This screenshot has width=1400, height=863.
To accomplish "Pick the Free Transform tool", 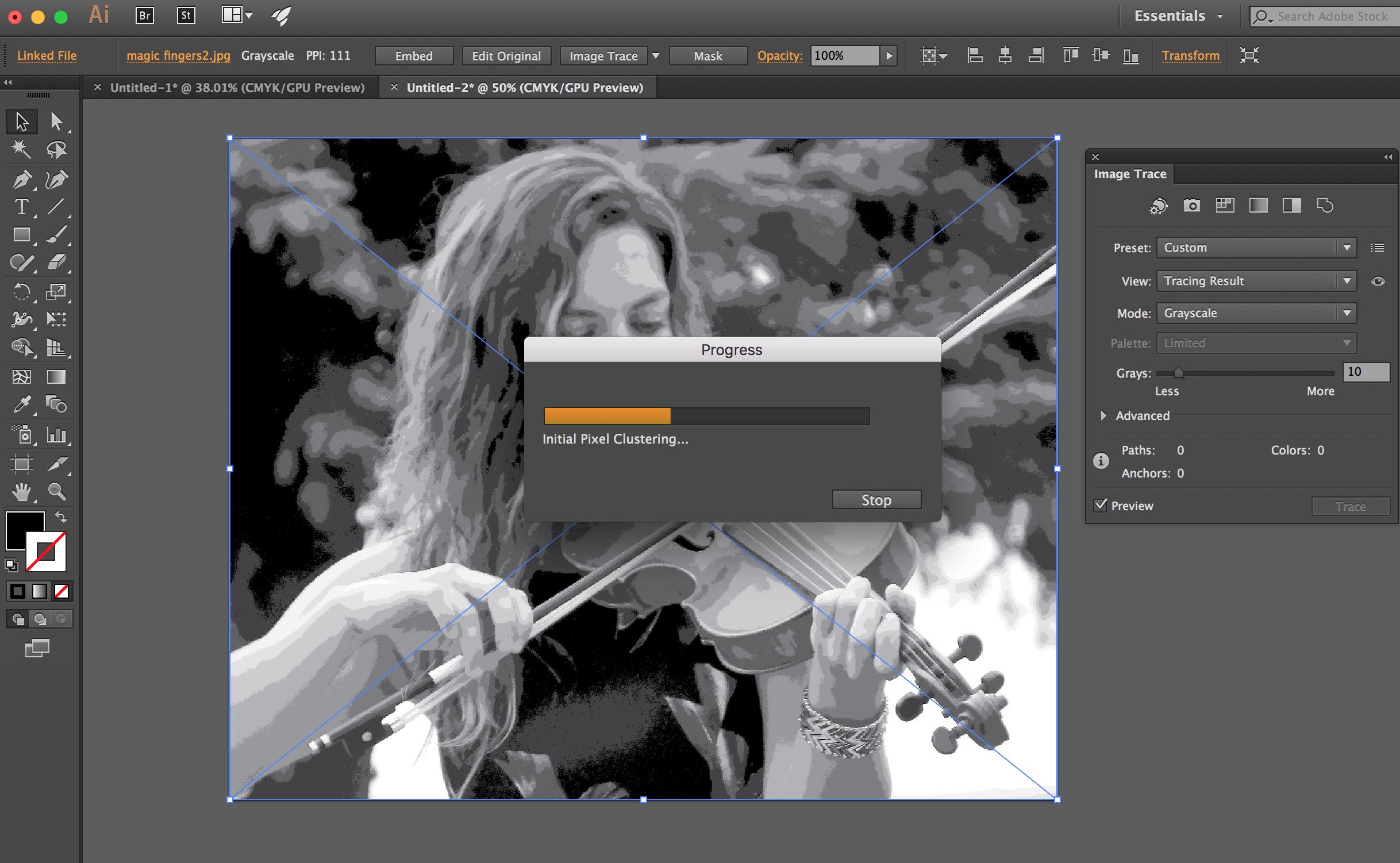I will [56, 319].
